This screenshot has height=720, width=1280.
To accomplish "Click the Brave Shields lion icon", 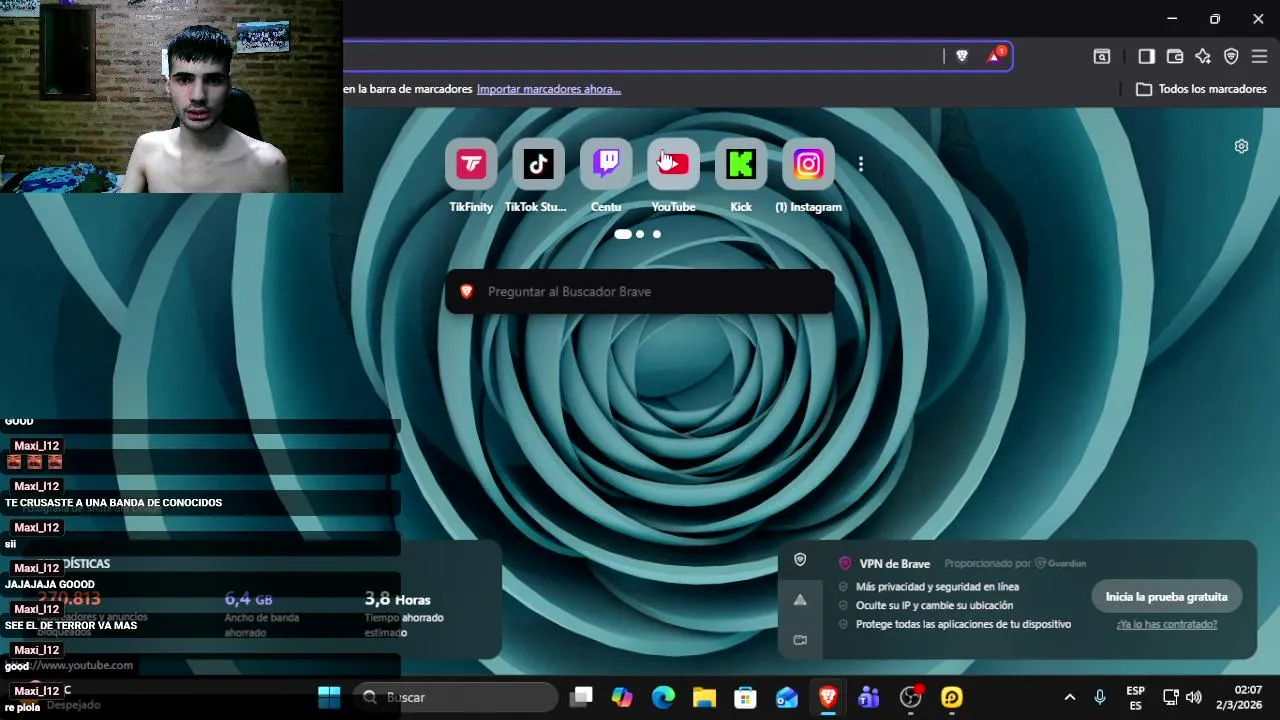I will point(962,56).
